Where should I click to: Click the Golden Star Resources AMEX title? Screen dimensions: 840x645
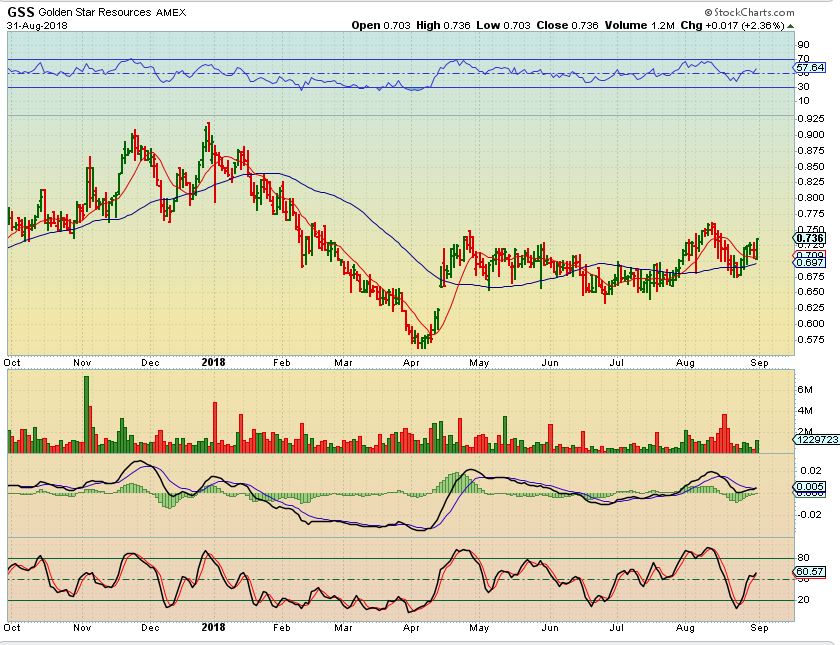(x=98, y=12)
